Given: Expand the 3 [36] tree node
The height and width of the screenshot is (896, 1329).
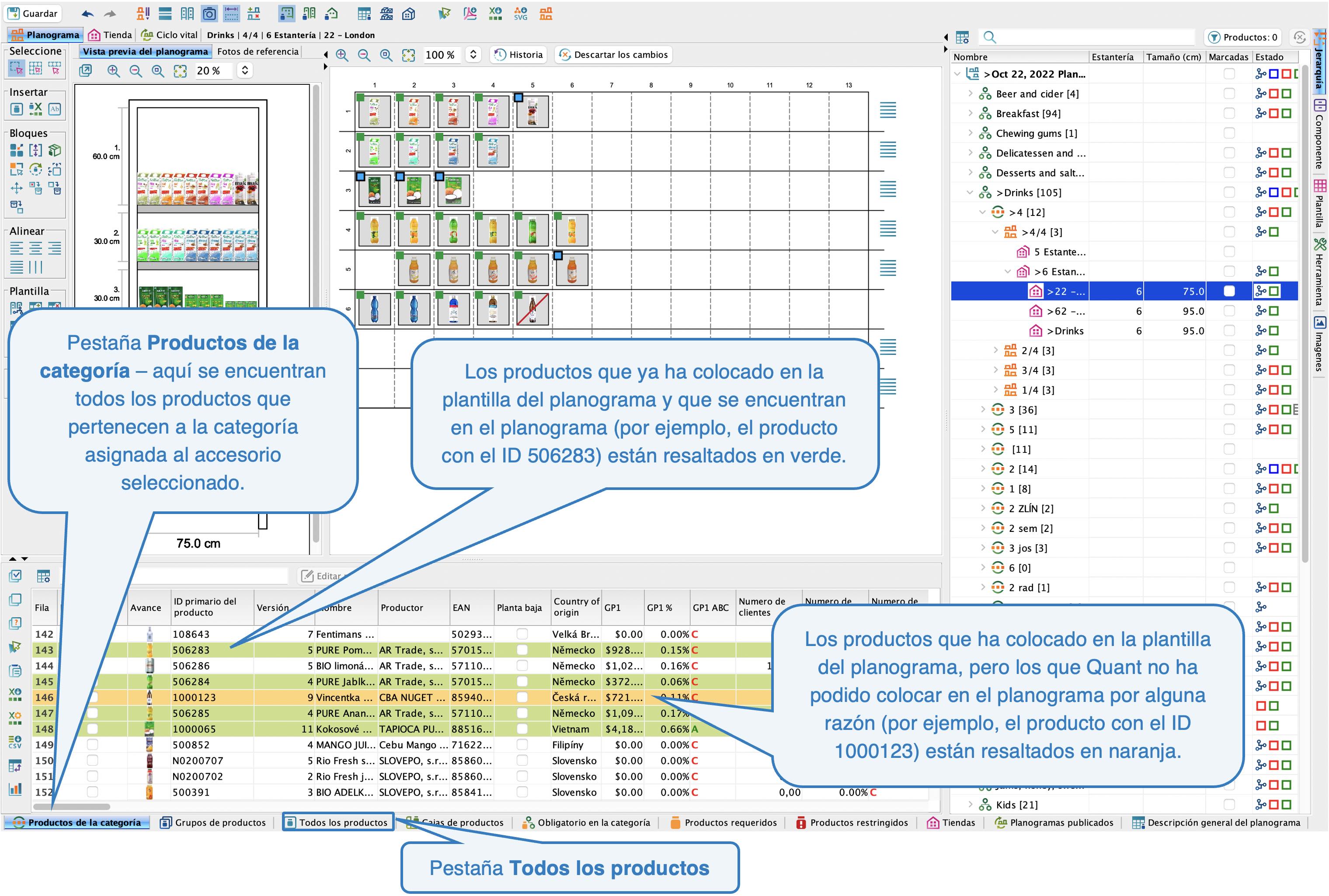Looking at the screenshot, I should 983,409.
